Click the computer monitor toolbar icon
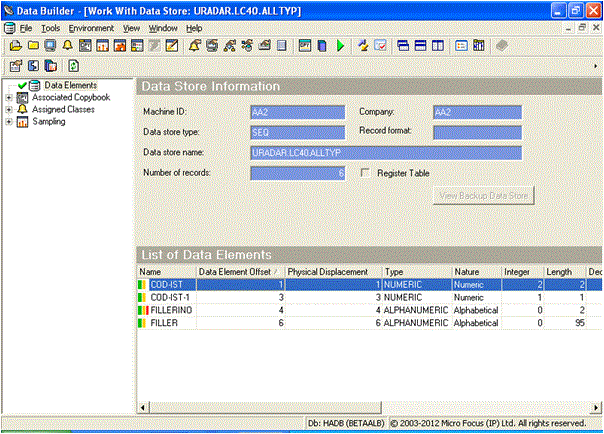 tap(50, 46)
